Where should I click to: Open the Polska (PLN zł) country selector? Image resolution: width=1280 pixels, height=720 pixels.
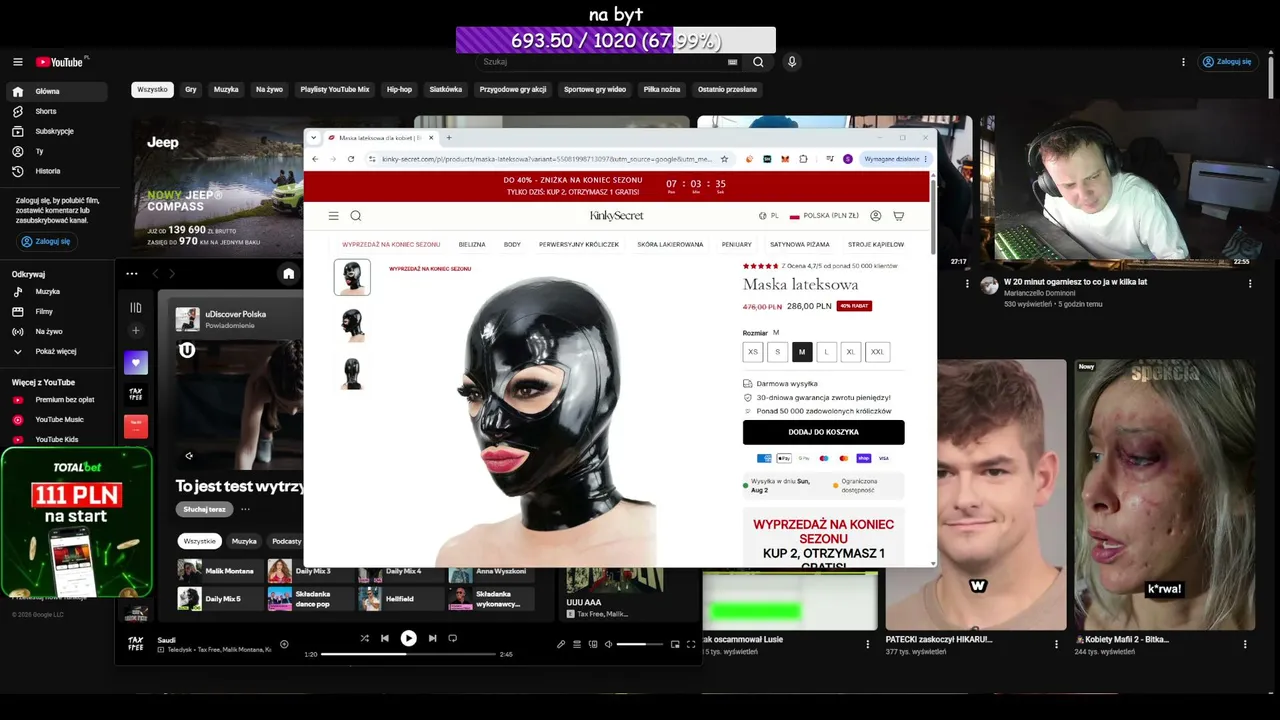point(825,216)
